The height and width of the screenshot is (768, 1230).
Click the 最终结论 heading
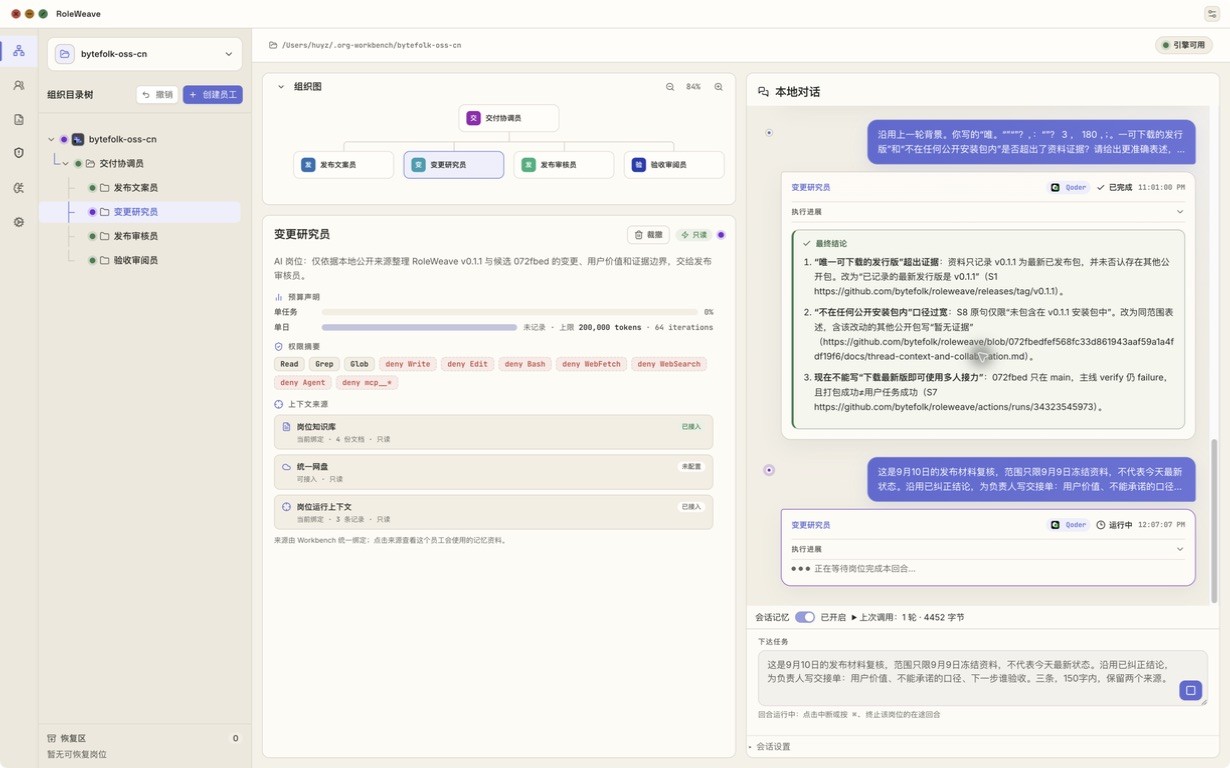pos(832,243)
